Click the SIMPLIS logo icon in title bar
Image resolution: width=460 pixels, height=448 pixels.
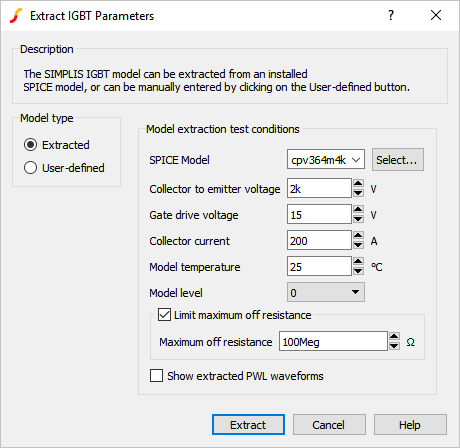click(16, 16)
